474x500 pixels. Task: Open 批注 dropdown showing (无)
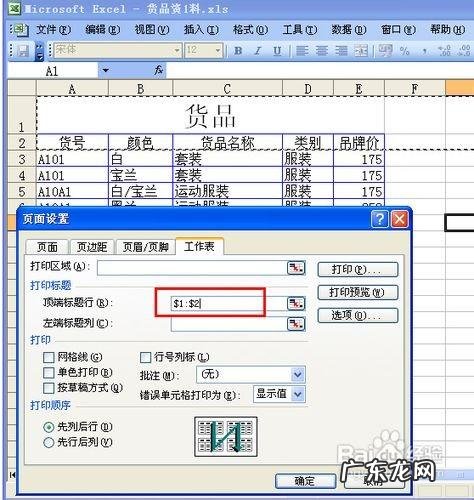pos(298,375)
